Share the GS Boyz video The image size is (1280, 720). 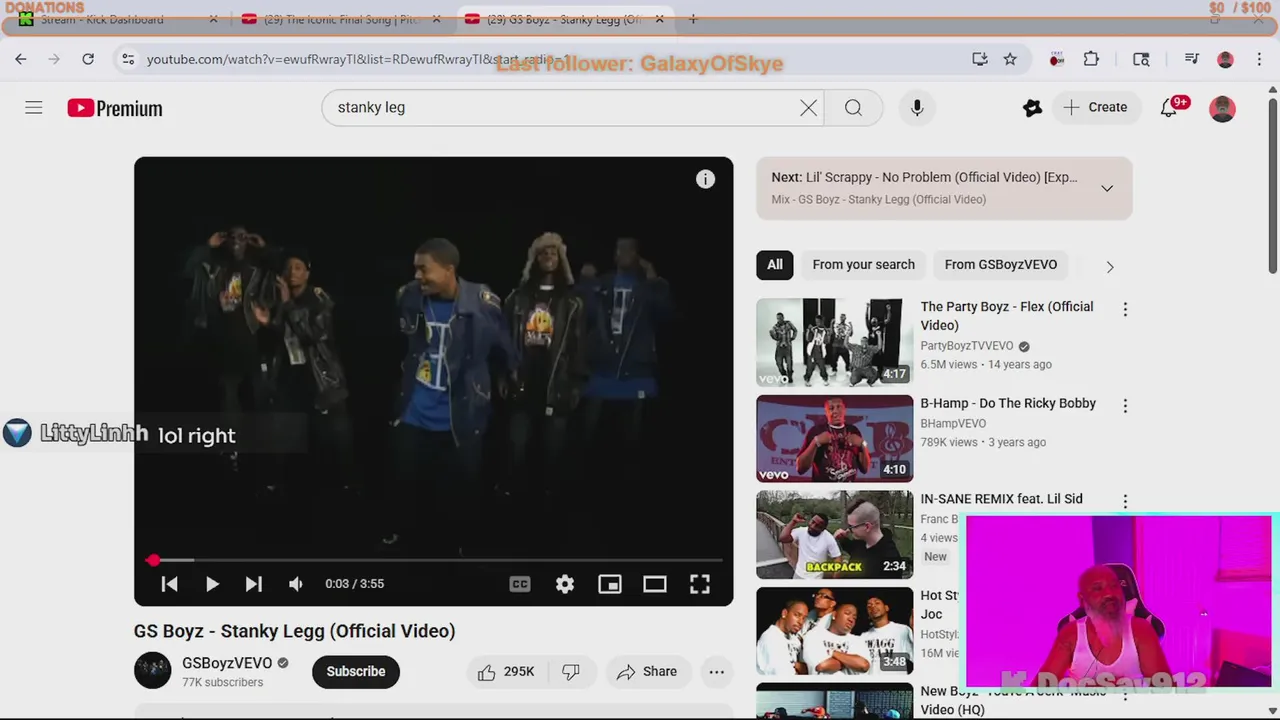(647, 672)
